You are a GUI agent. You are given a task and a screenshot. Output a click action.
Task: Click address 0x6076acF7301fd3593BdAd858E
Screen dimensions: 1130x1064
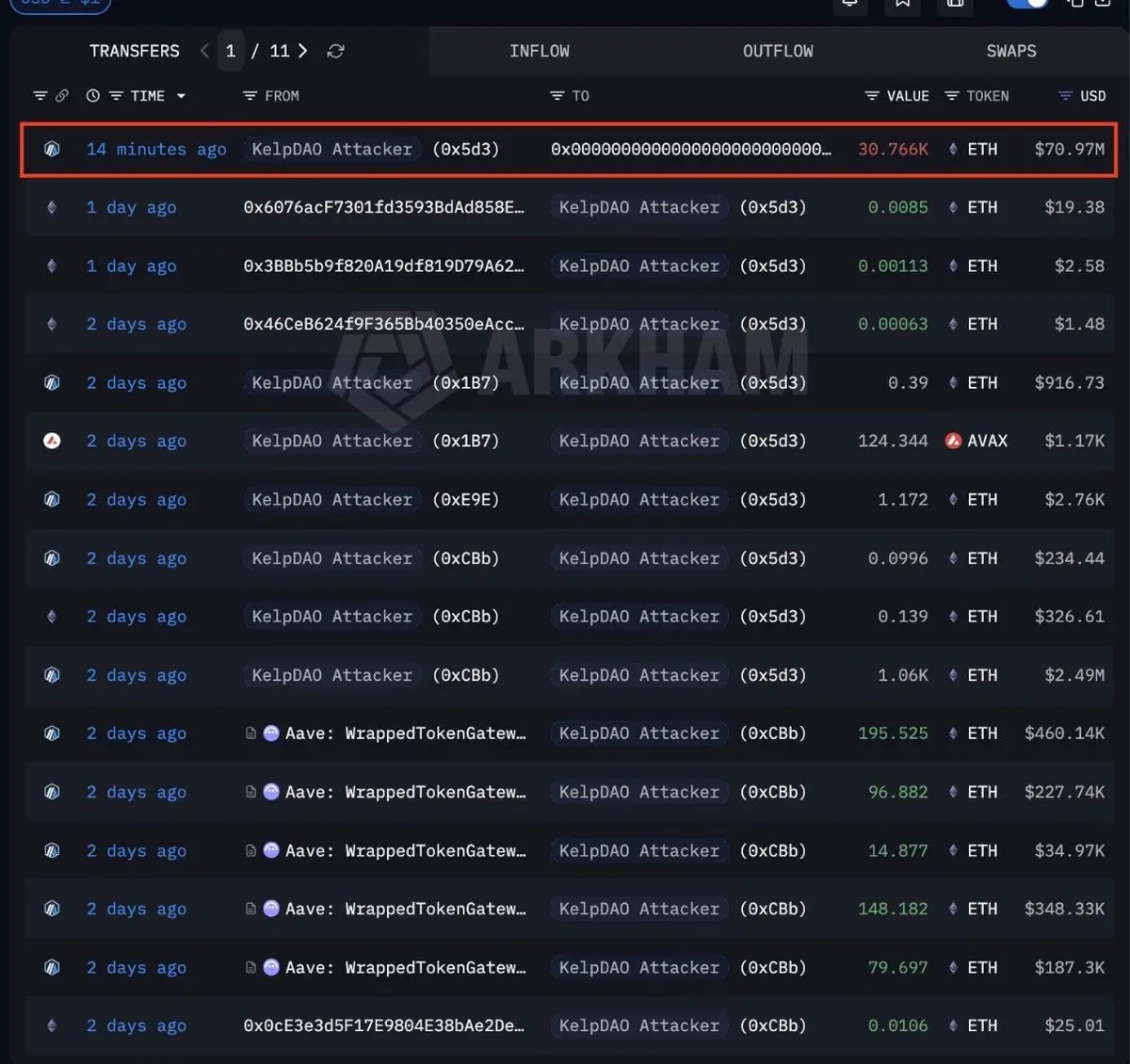pos(383,207)
